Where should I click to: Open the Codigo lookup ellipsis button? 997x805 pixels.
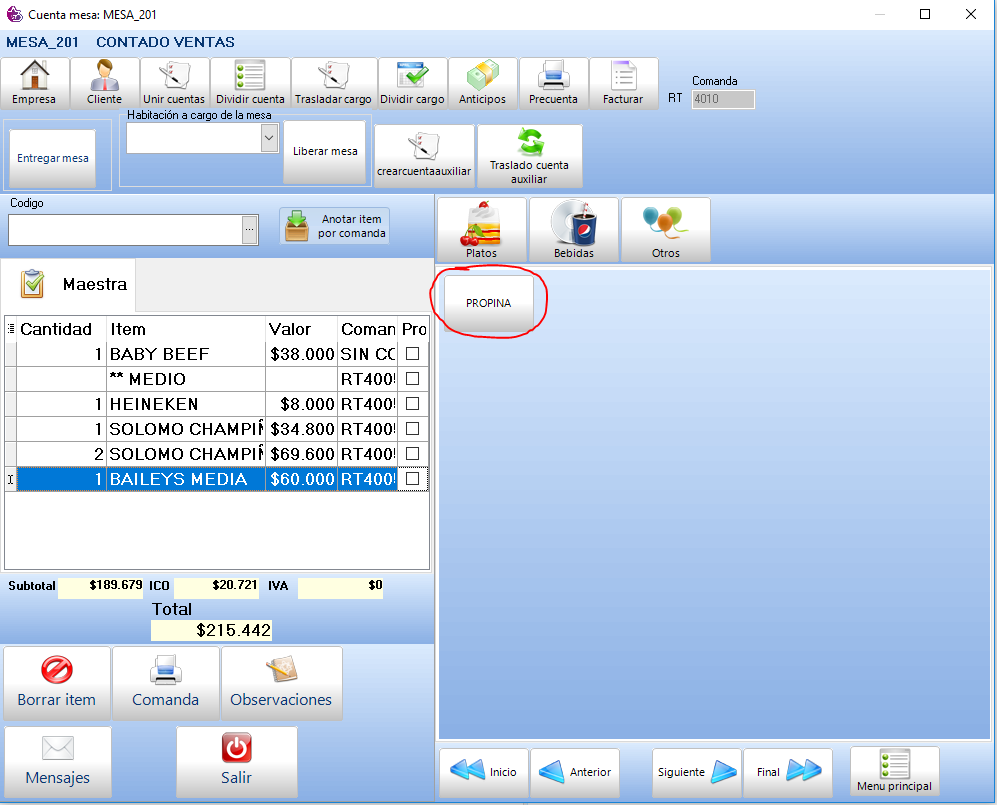249,230
